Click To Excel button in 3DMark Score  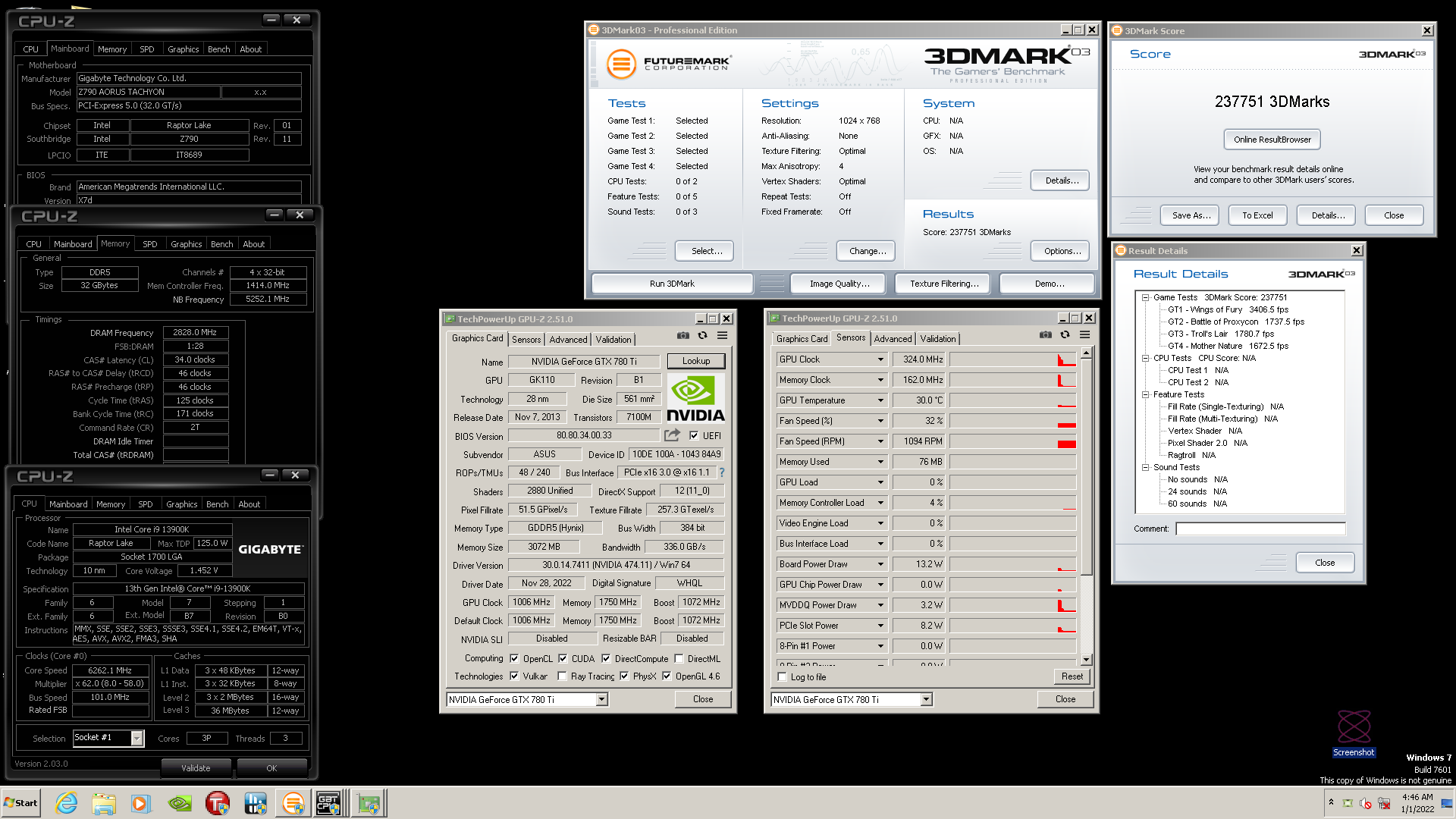(1257, 215)
